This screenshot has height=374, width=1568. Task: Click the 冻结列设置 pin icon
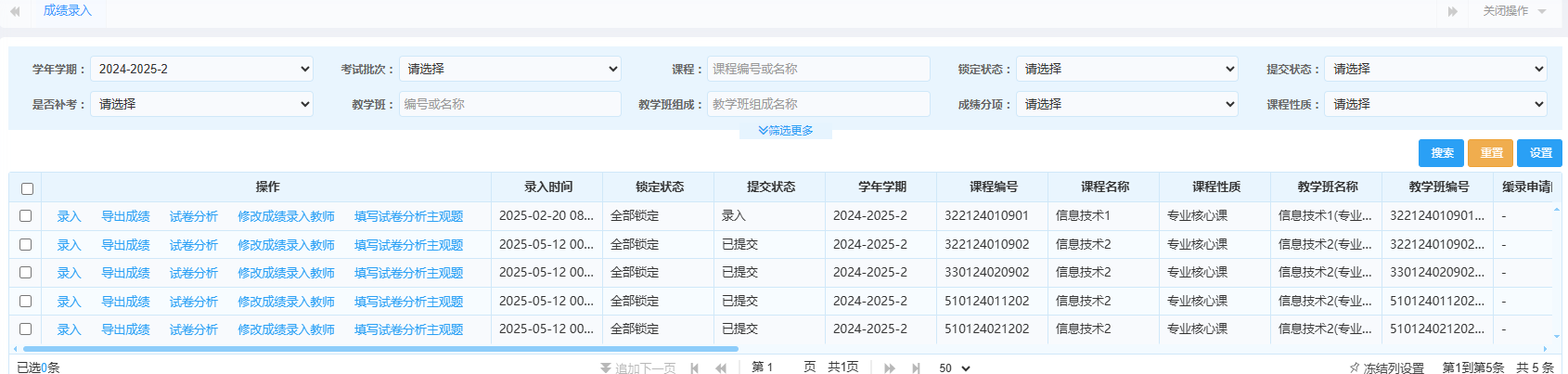click(1354, 368)
